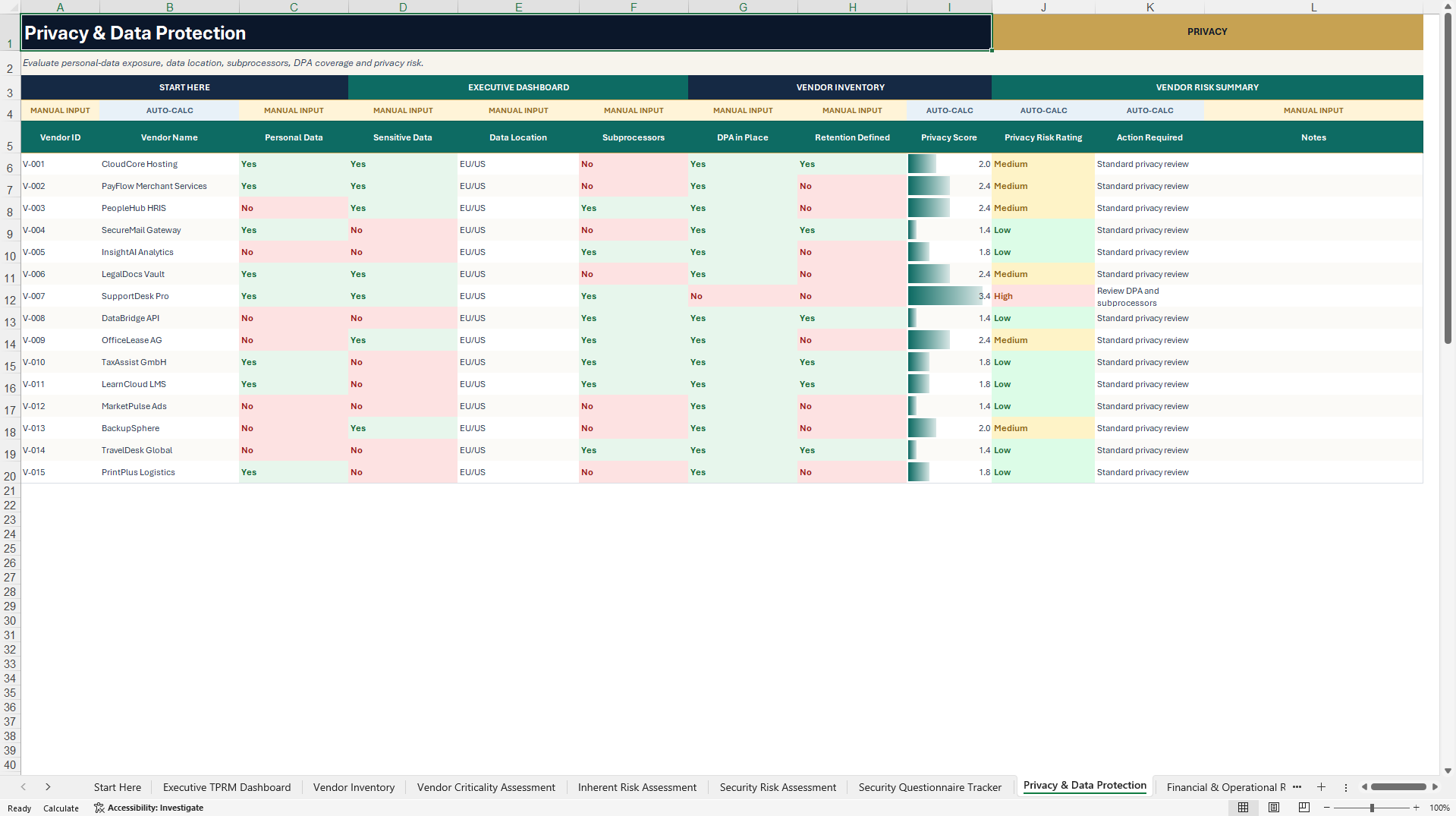Select the Privacy & Data Protection title
The height and width of the screenshot is (816, 1456).
pyautogui.click(x=506, y=33)
